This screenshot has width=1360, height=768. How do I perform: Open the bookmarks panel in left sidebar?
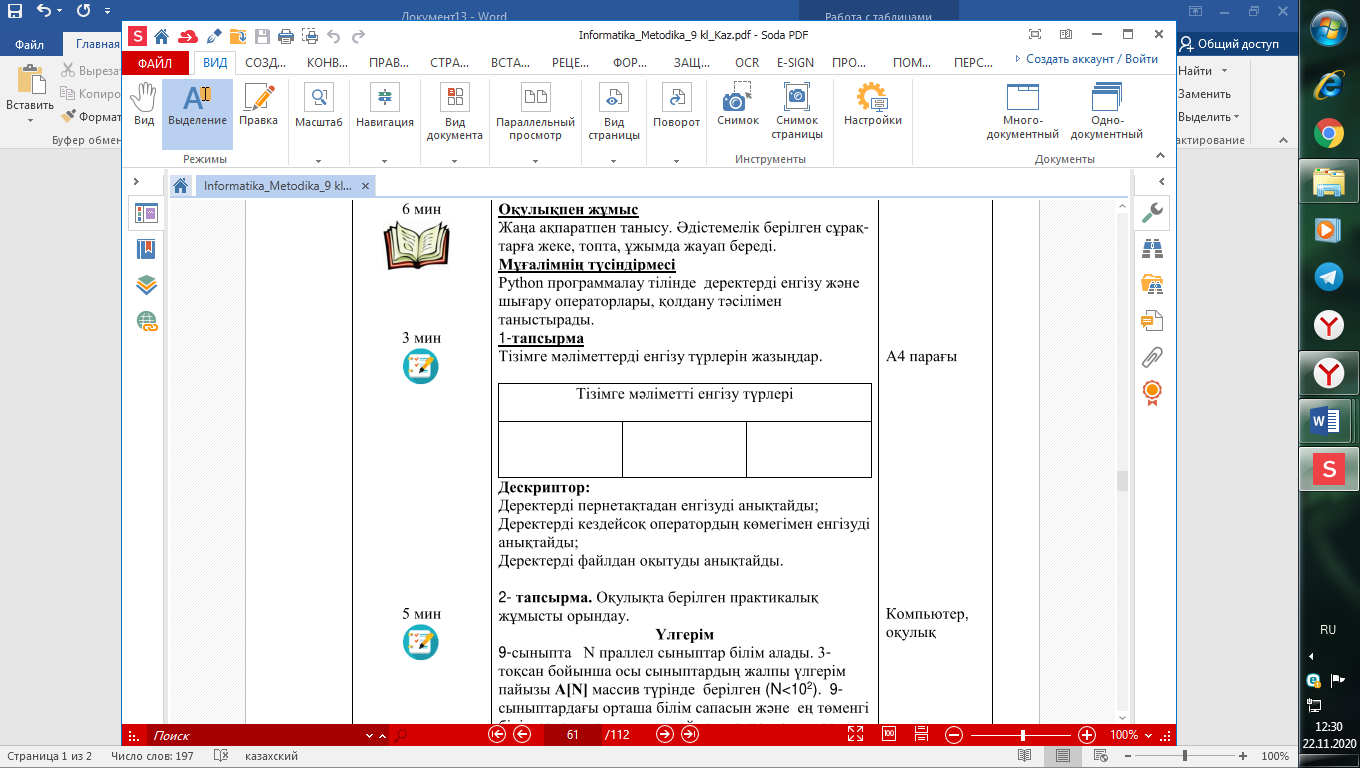tap(147, 249)
